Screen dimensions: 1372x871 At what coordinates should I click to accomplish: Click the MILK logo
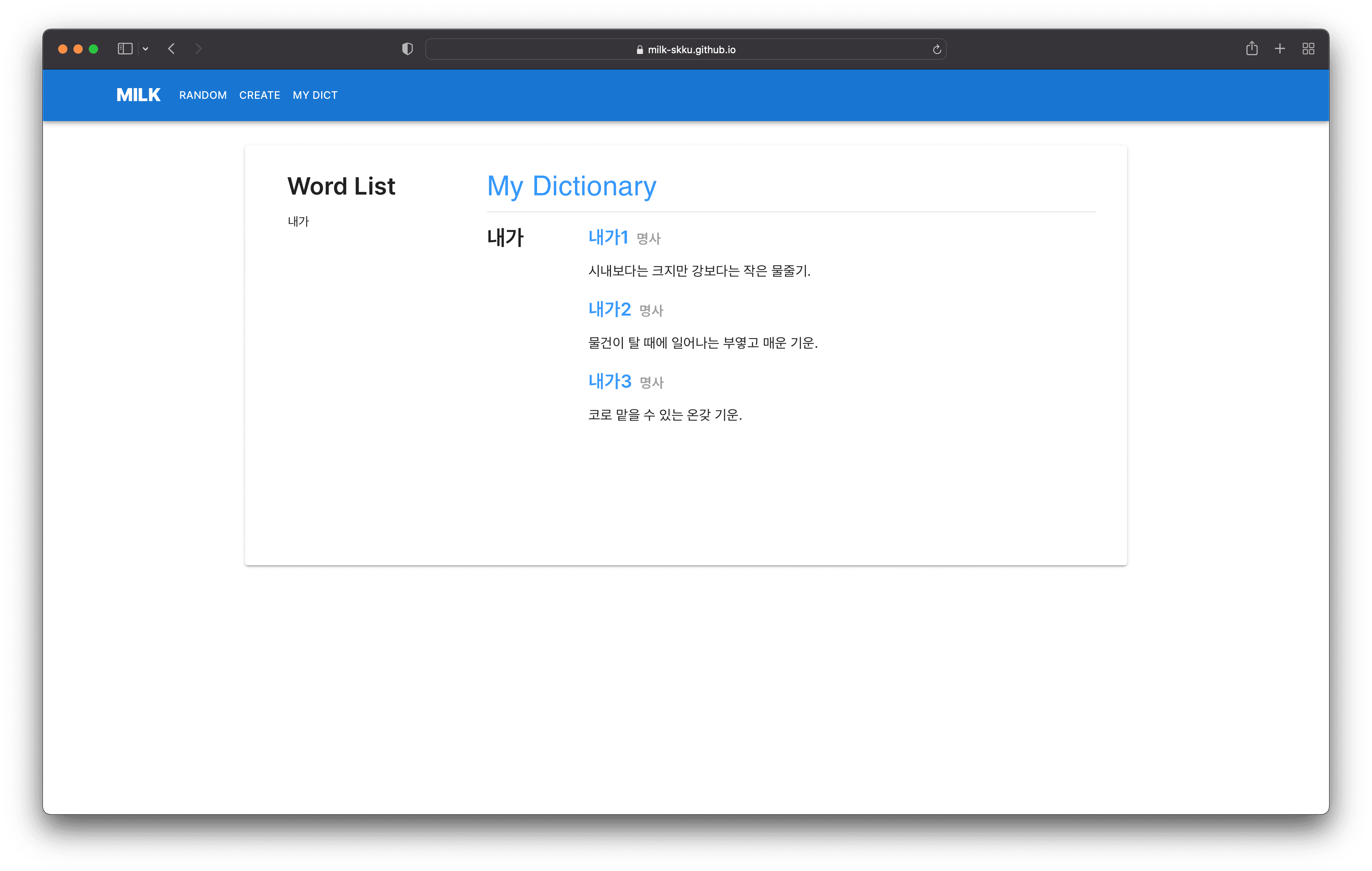[x=139, y=95]
